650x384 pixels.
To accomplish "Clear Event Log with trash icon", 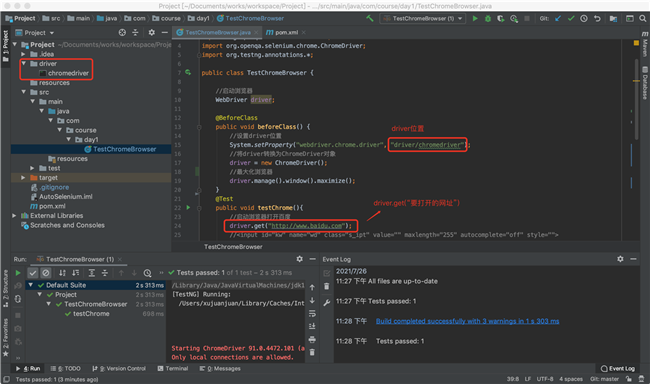I will tap(327, 287).
